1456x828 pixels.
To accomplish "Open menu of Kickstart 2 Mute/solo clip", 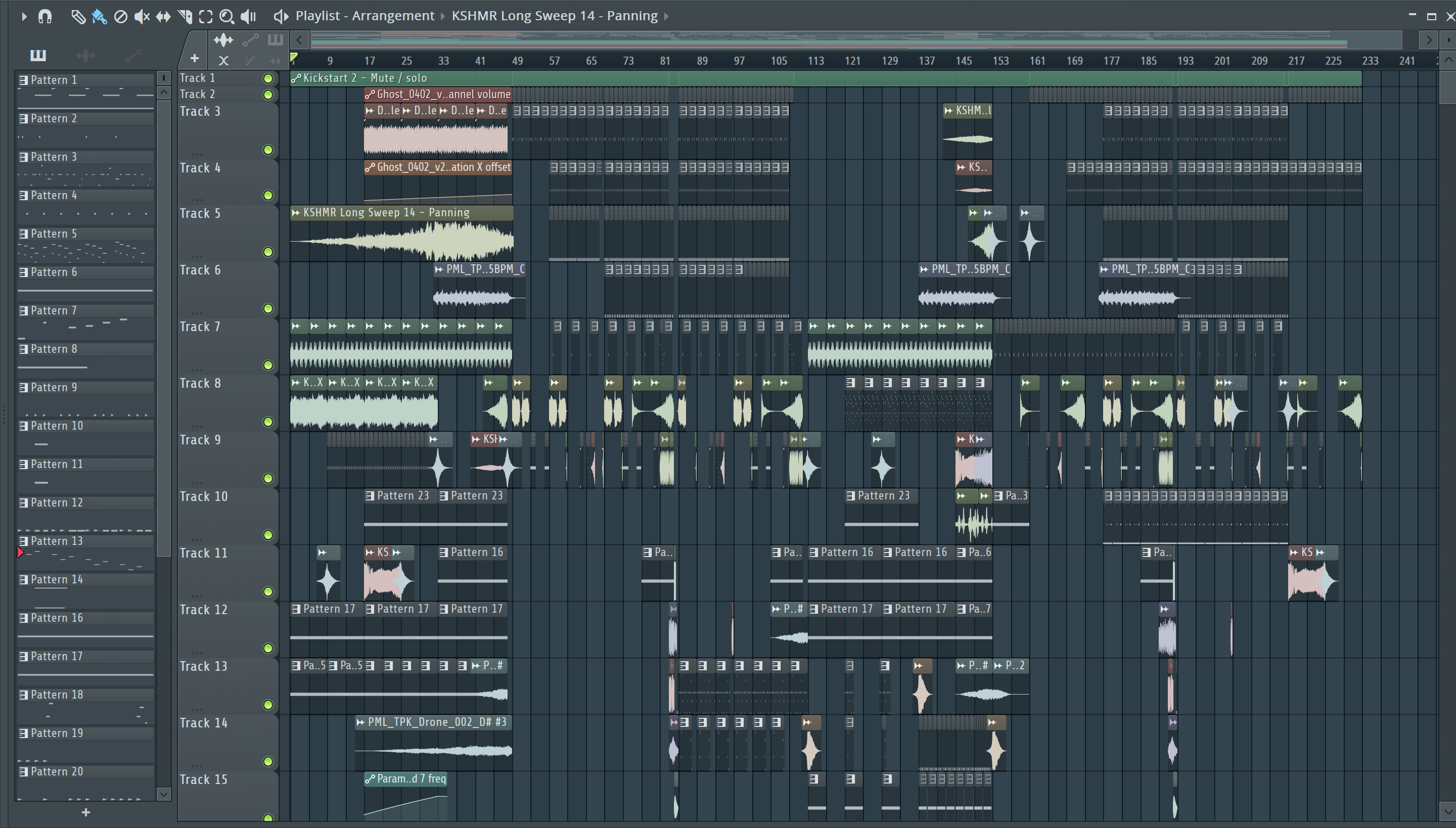I will click(x=296, y=78).
